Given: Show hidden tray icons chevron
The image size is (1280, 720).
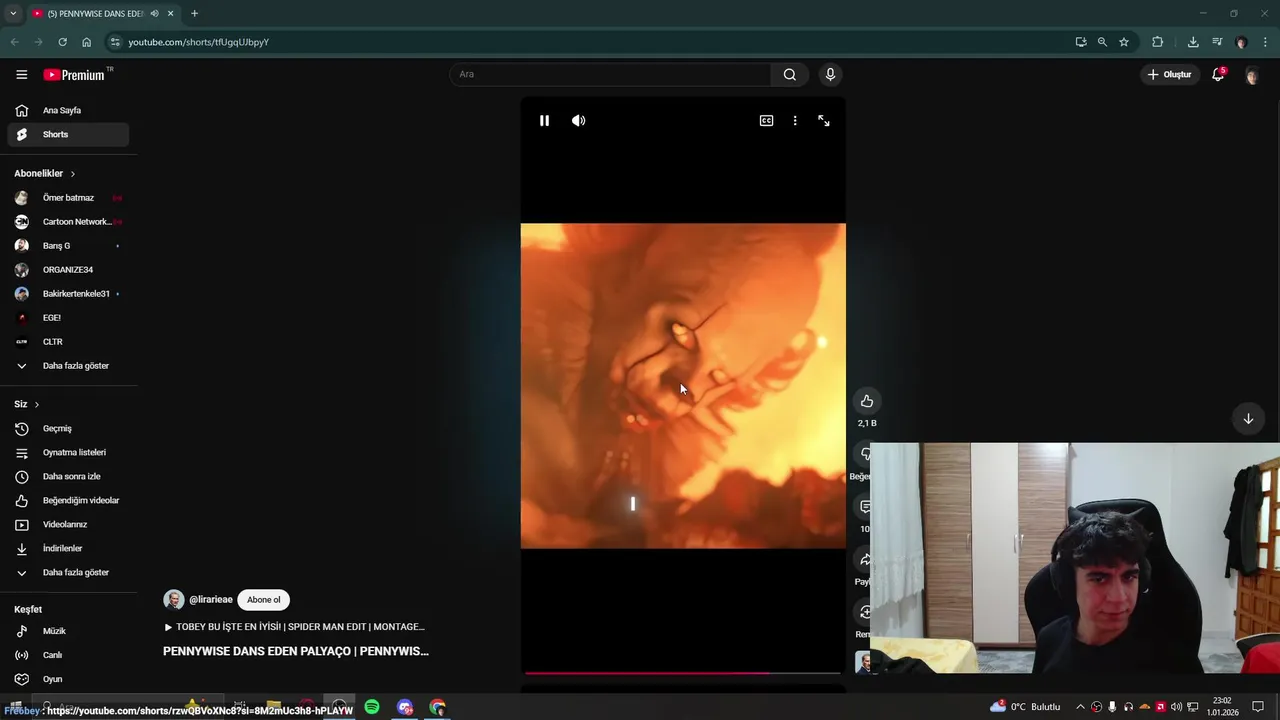Looking at the screenshot, I should pos(1080,707).
